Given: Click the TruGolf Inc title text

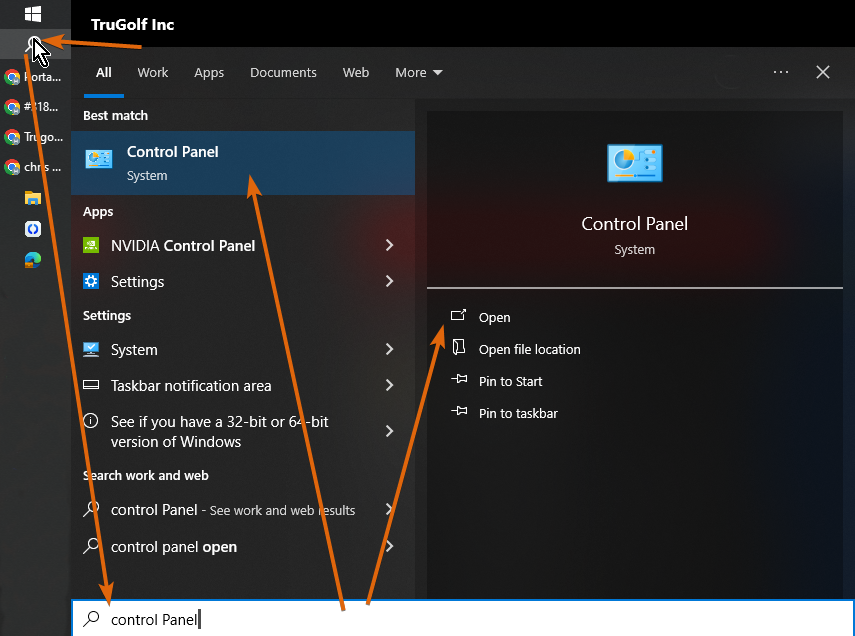Looking at the screenshot, I should pos(132,25).
